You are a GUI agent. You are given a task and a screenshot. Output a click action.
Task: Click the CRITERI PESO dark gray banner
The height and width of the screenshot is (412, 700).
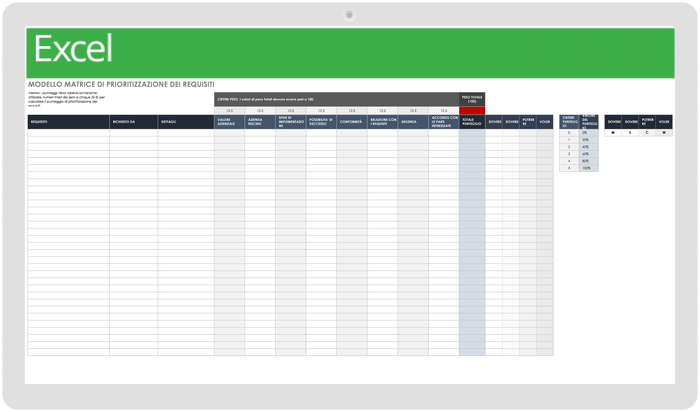pos(337,99)
